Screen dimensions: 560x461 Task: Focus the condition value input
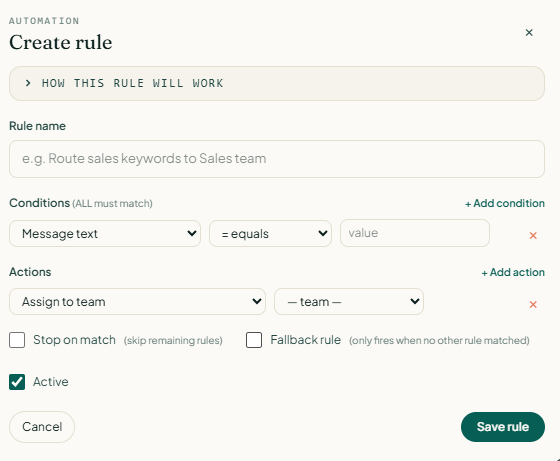pos(415,233)
